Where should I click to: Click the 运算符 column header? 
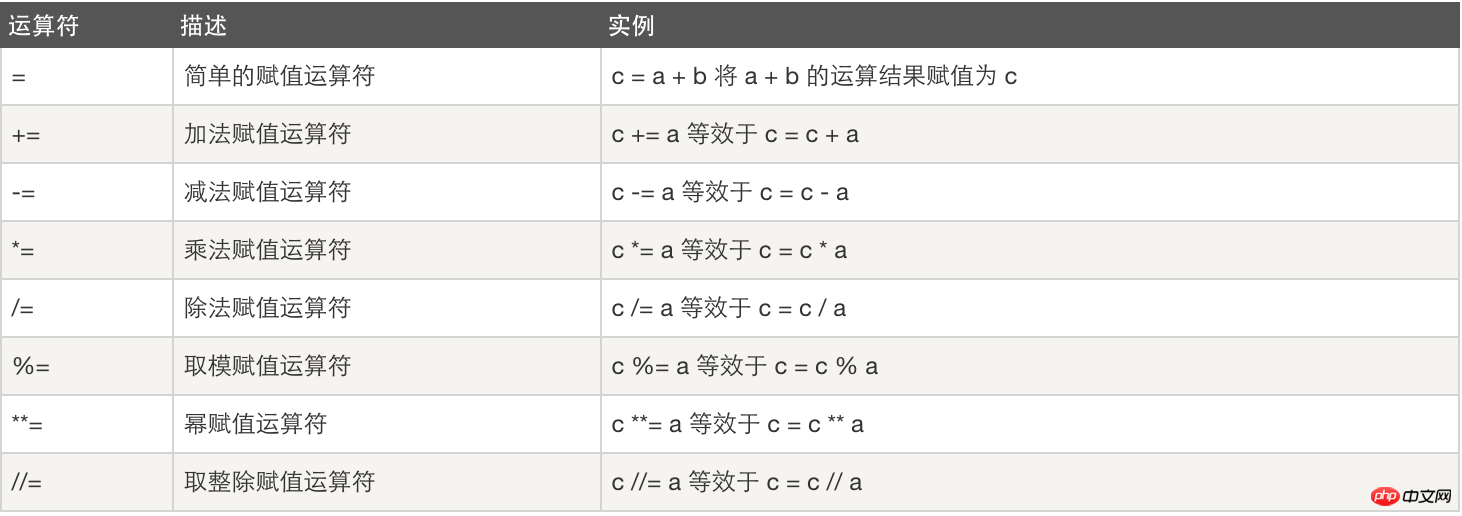[x=43, y=26]
